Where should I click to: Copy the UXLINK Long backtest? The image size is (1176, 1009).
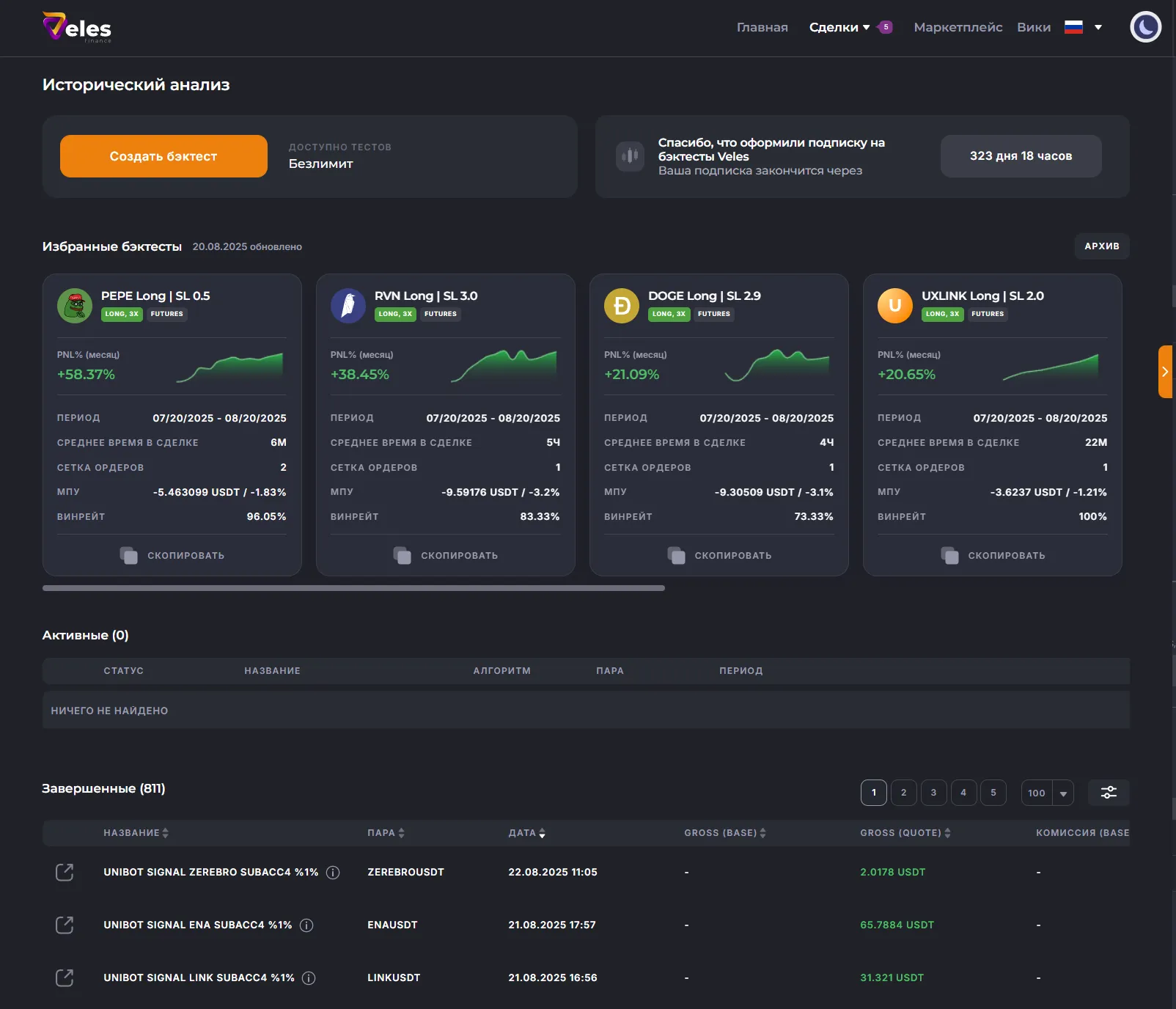(993, 556)
